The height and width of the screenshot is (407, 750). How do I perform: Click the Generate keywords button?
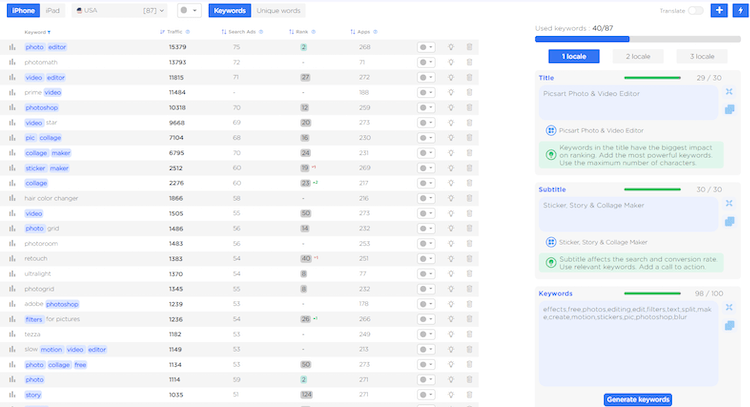coord(638,399)
